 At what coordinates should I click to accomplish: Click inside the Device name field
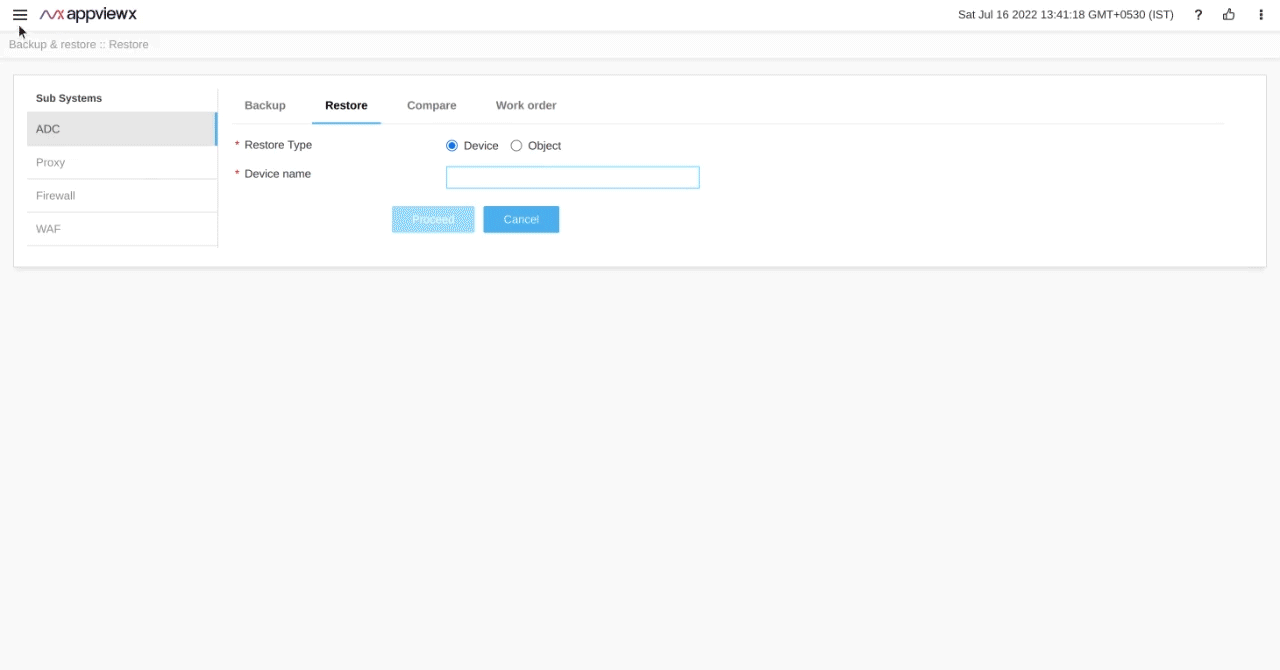coord(572,177)
